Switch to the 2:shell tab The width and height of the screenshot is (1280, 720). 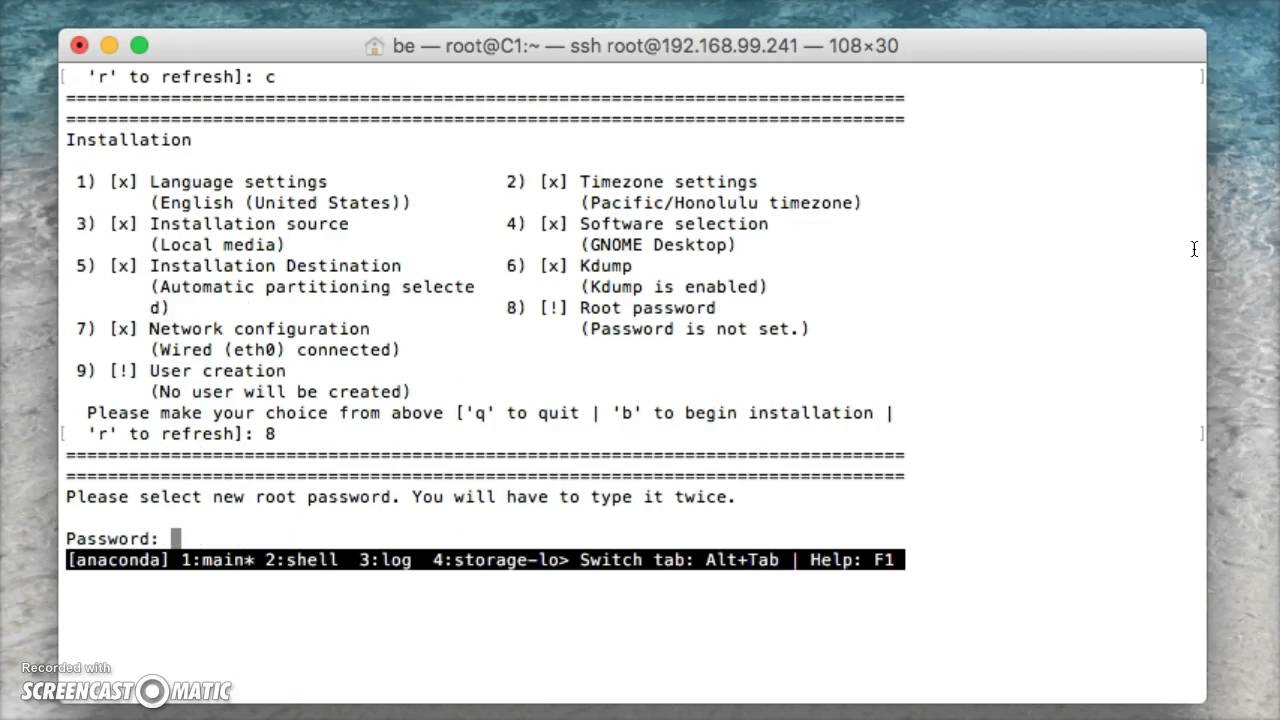click(x=301, y=560)
